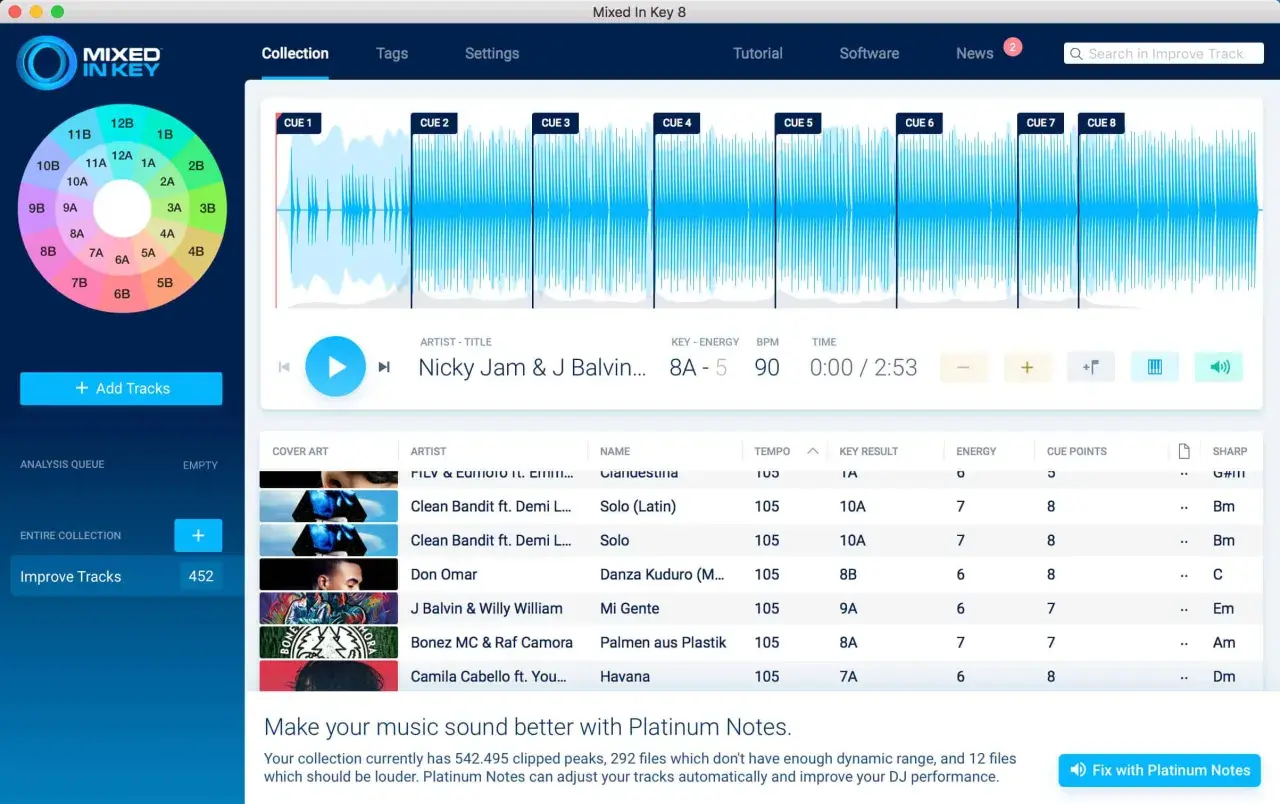Open the Software tab
The width and height of the screenshot is (1280, 804).
869,53
